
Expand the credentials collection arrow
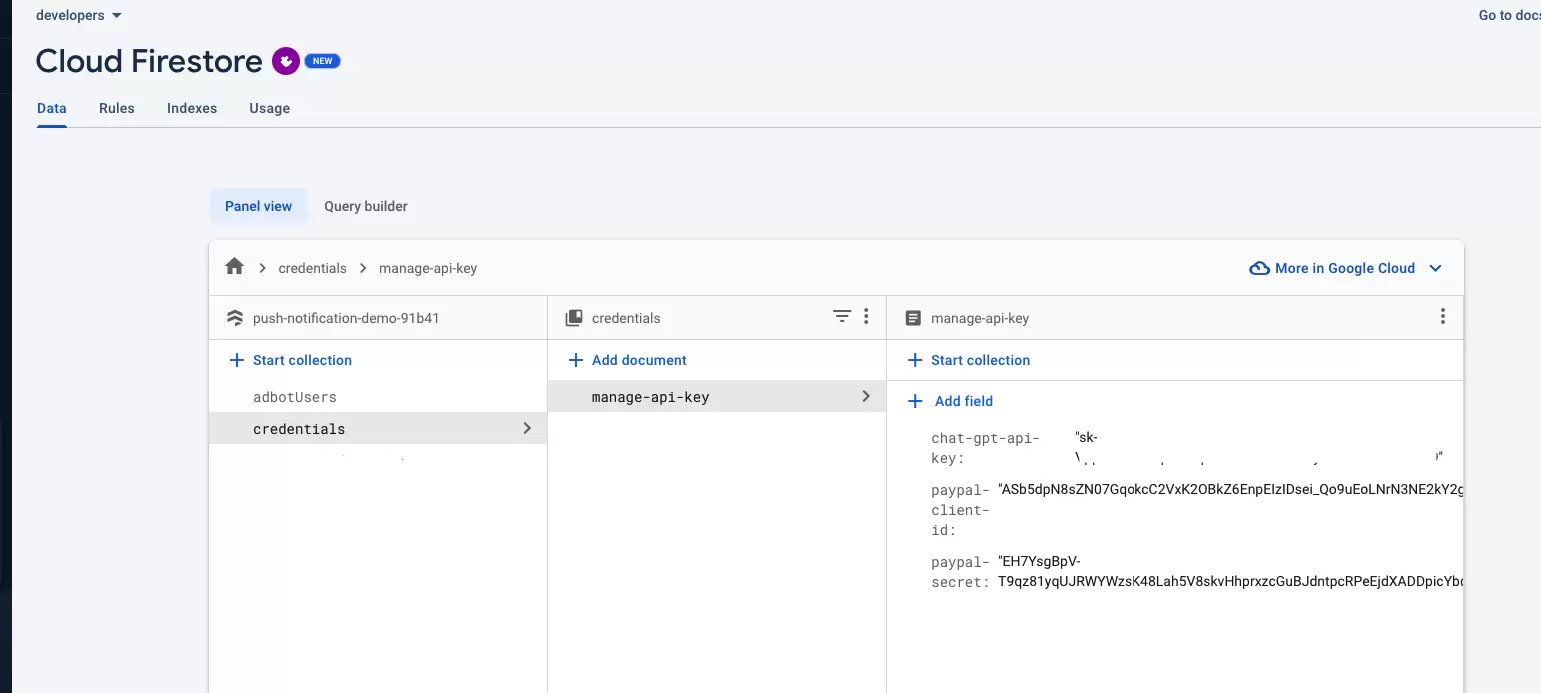pos(527,428)
